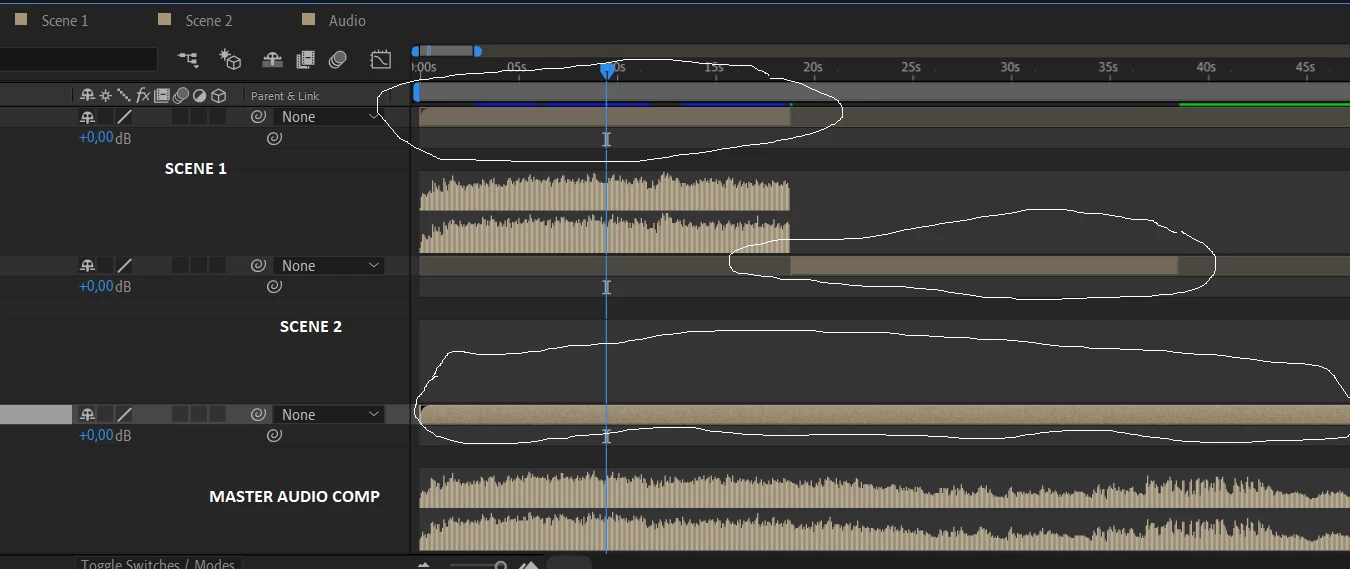The width and height of the screenshot is (1350, 569).
Task: Enable adjustment layer checkbox on top layer
Action: click(x=198, y=116)
